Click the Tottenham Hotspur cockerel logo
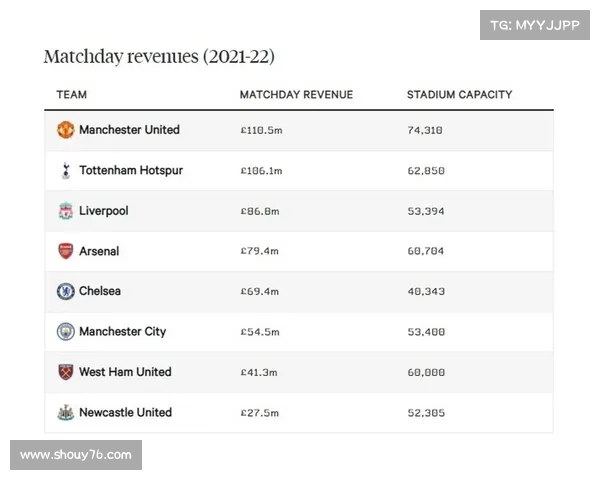 click(66, 170)
